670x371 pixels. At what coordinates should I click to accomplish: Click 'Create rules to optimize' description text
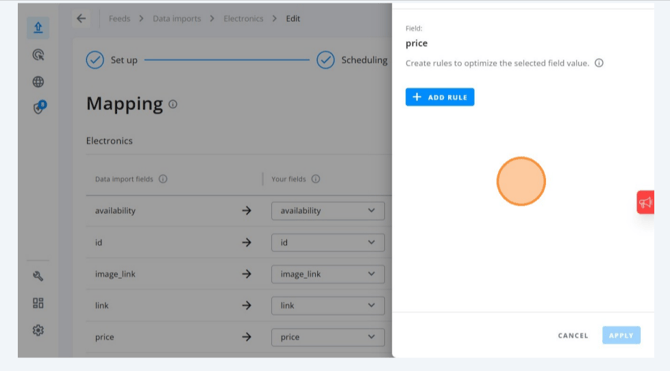coord(497,63)
